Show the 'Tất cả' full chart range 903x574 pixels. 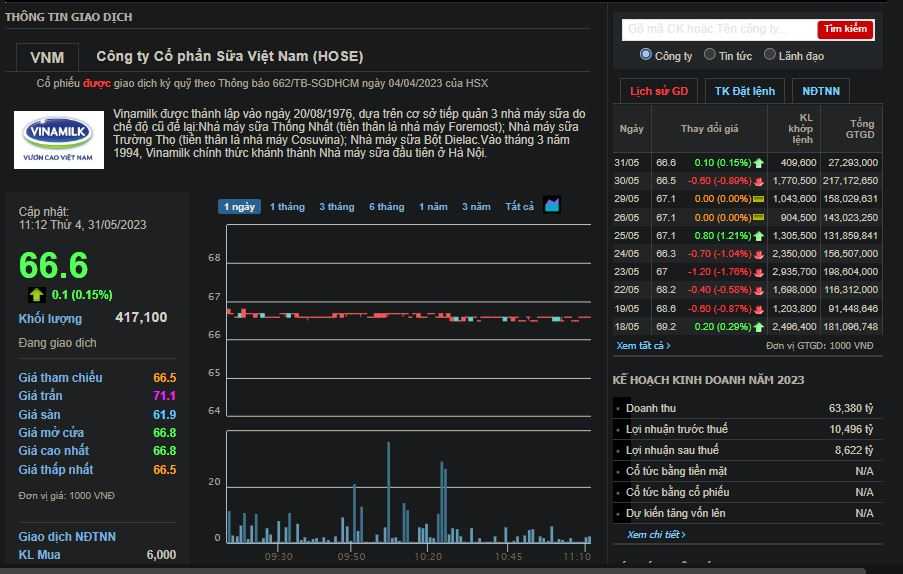pyautogui.click(x=519, y=207)
